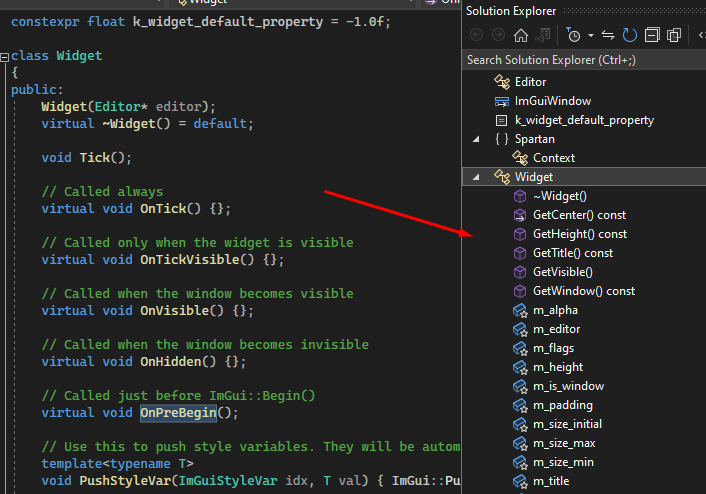
Task: Click the Spartan namespace braces icon
Action: click(502, 139)
